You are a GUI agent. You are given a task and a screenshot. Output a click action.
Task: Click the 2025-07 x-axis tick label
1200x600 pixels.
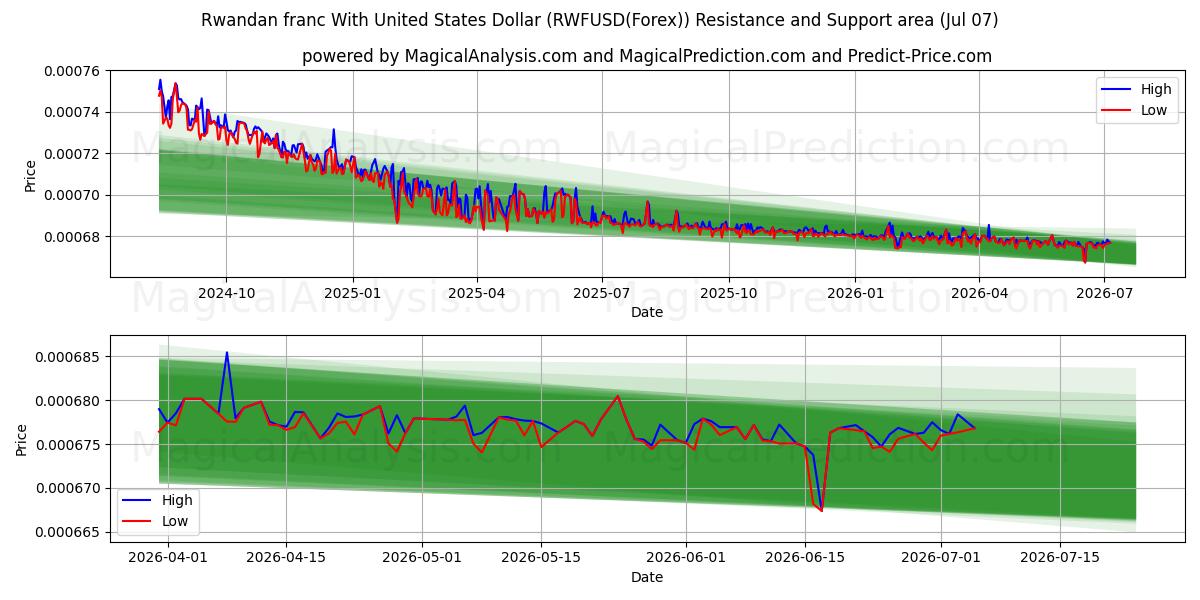(x=601, y=293)
